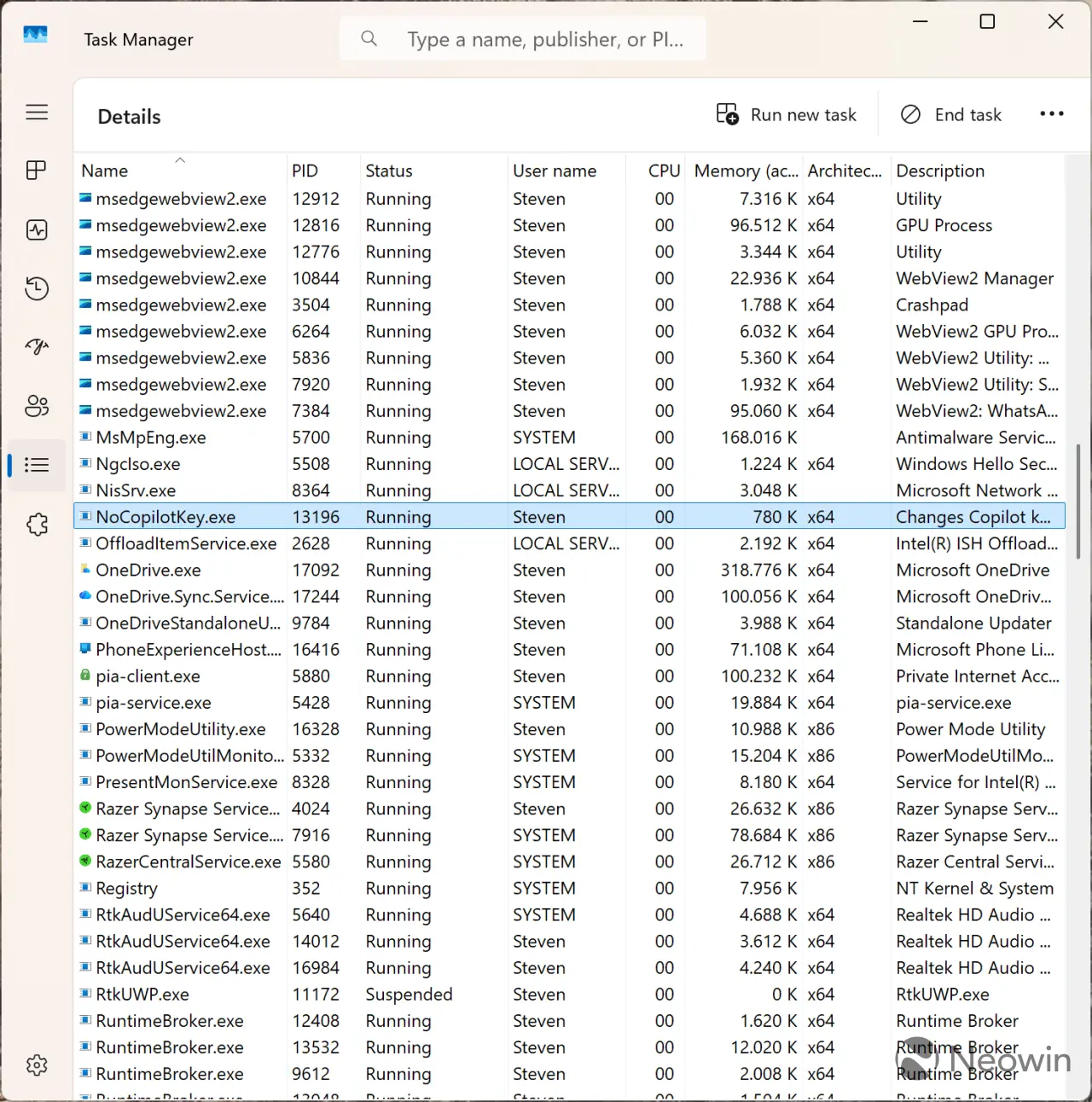Click the GPU Process description
This screenshot has width=1092, height=1102.
pyautogui.click(x=944, y=225)
